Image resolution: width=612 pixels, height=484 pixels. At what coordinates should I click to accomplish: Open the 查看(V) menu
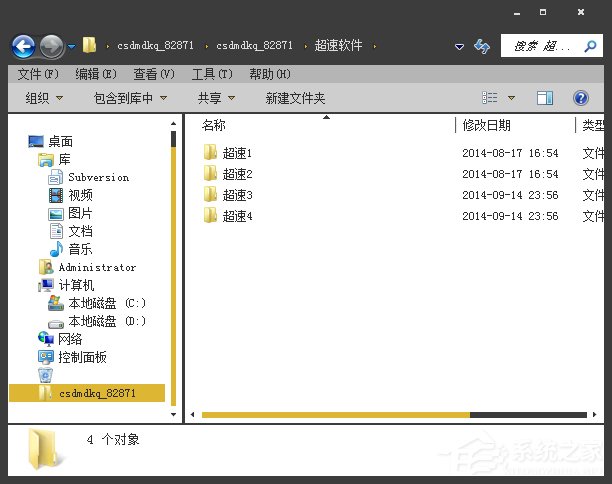(154, 74)
